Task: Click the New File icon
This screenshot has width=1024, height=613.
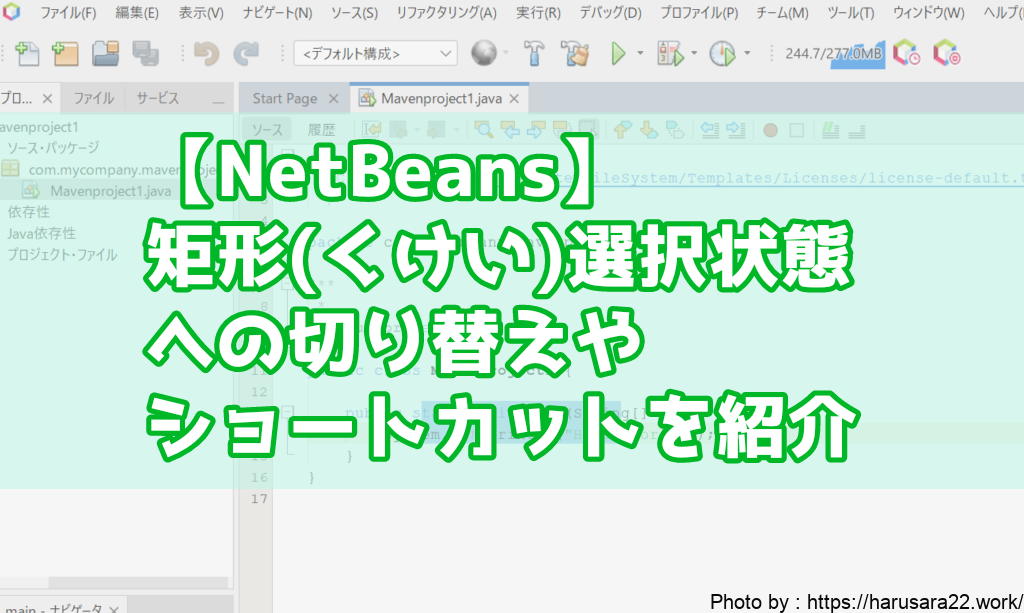Action: pyautogui.click(x=27, y=53)
